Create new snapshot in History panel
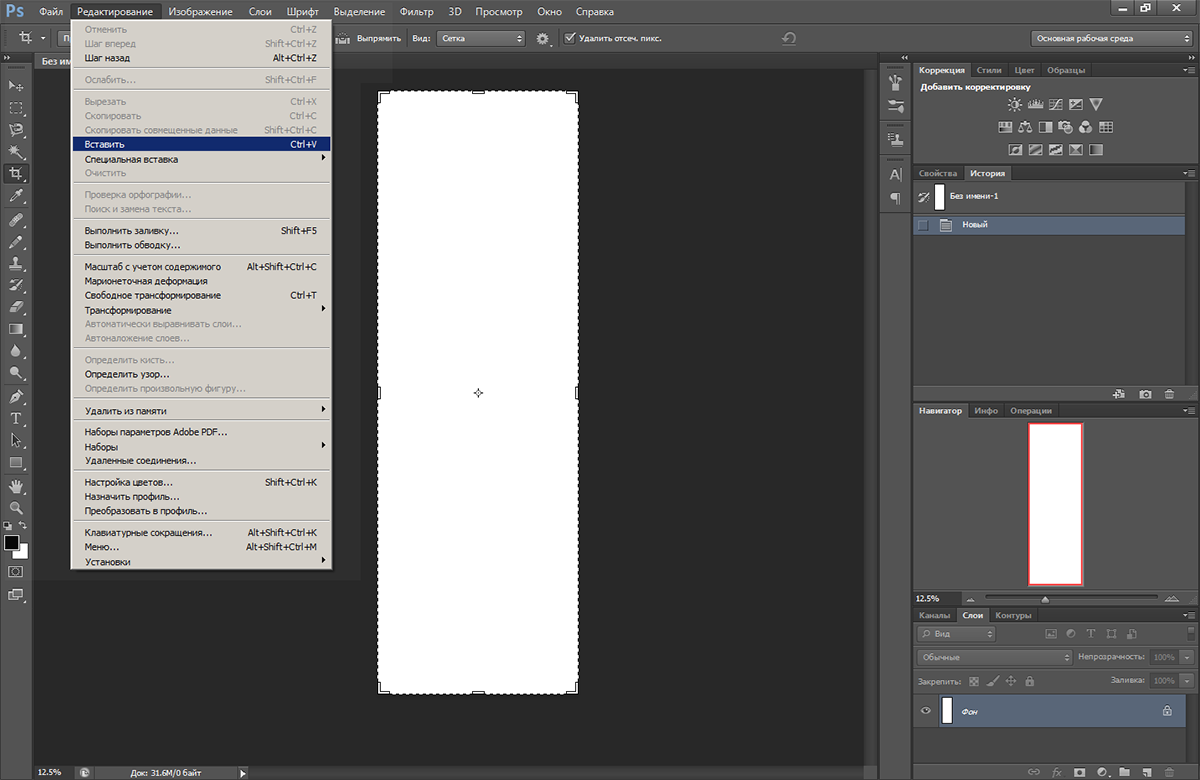 (1145, 395)
